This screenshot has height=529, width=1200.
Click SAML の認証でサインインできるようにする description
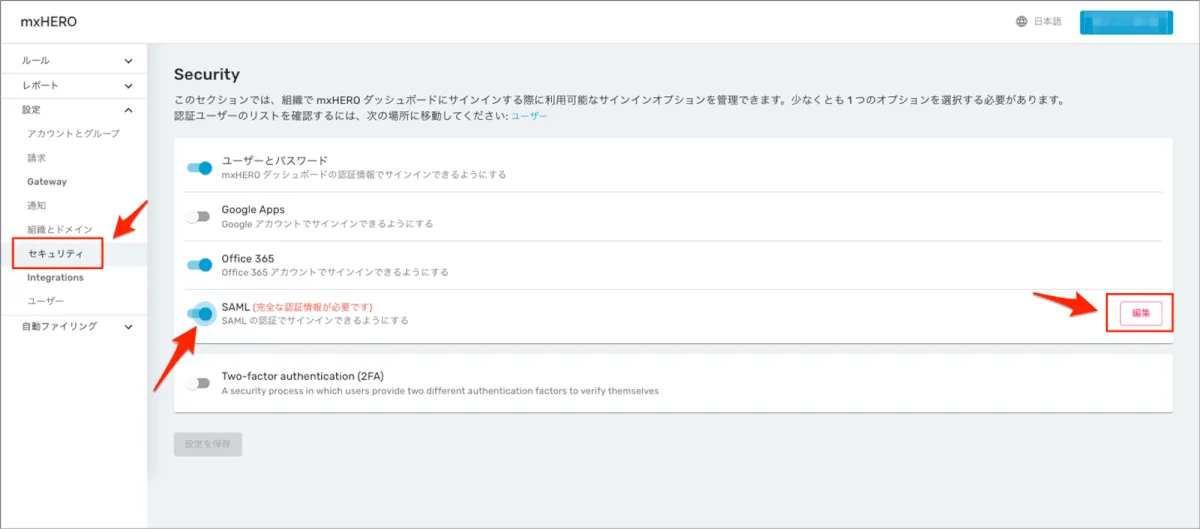pos(315,321)
